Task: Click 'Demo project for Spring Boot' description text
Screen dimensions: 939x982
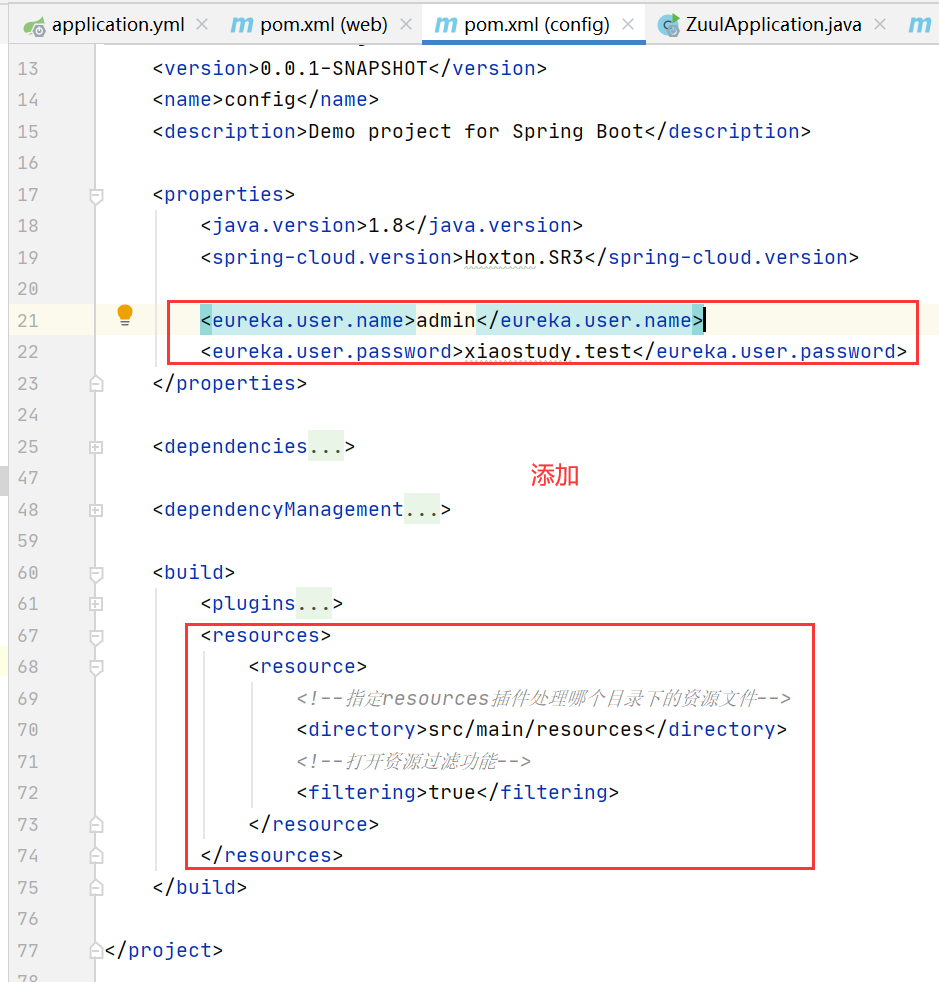Action: click(476, 132)
